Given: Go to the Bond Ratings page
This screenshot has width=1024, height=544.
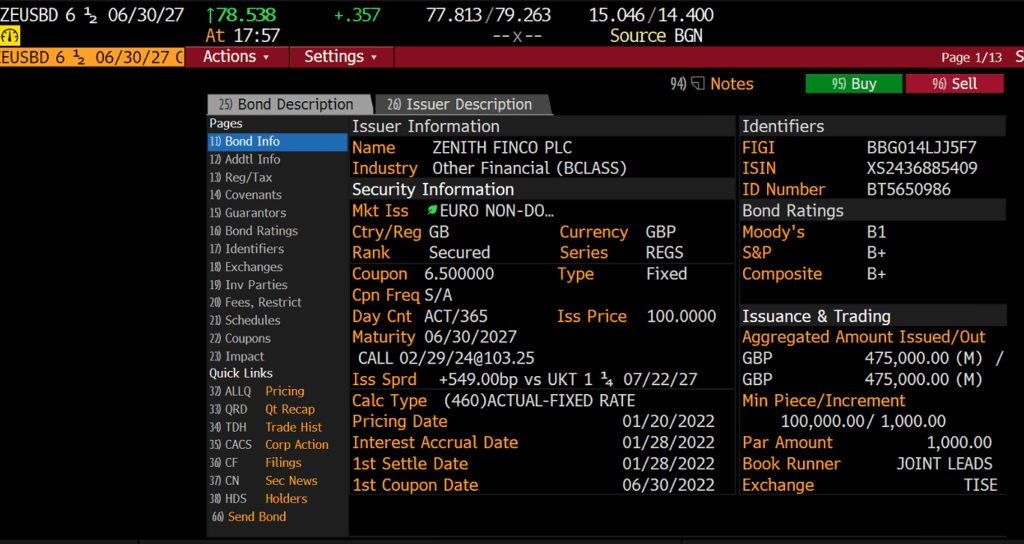Looking at the screenshot, I should pyautogui.click(x=260, y=231).
